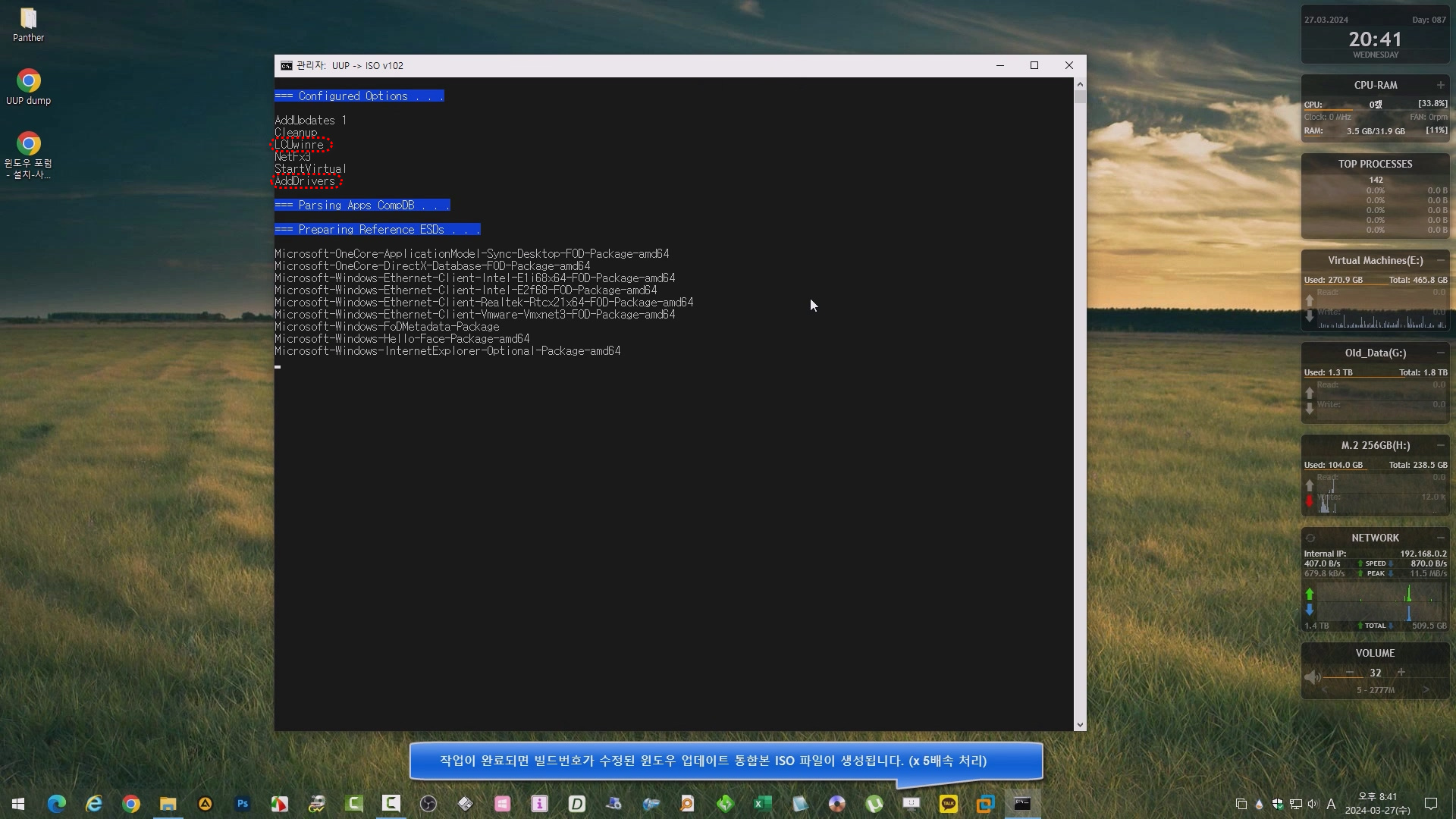This screenshot has width=1456, height=819.
Task: Open Windows Security from the tray
Action: (1278, 804)
